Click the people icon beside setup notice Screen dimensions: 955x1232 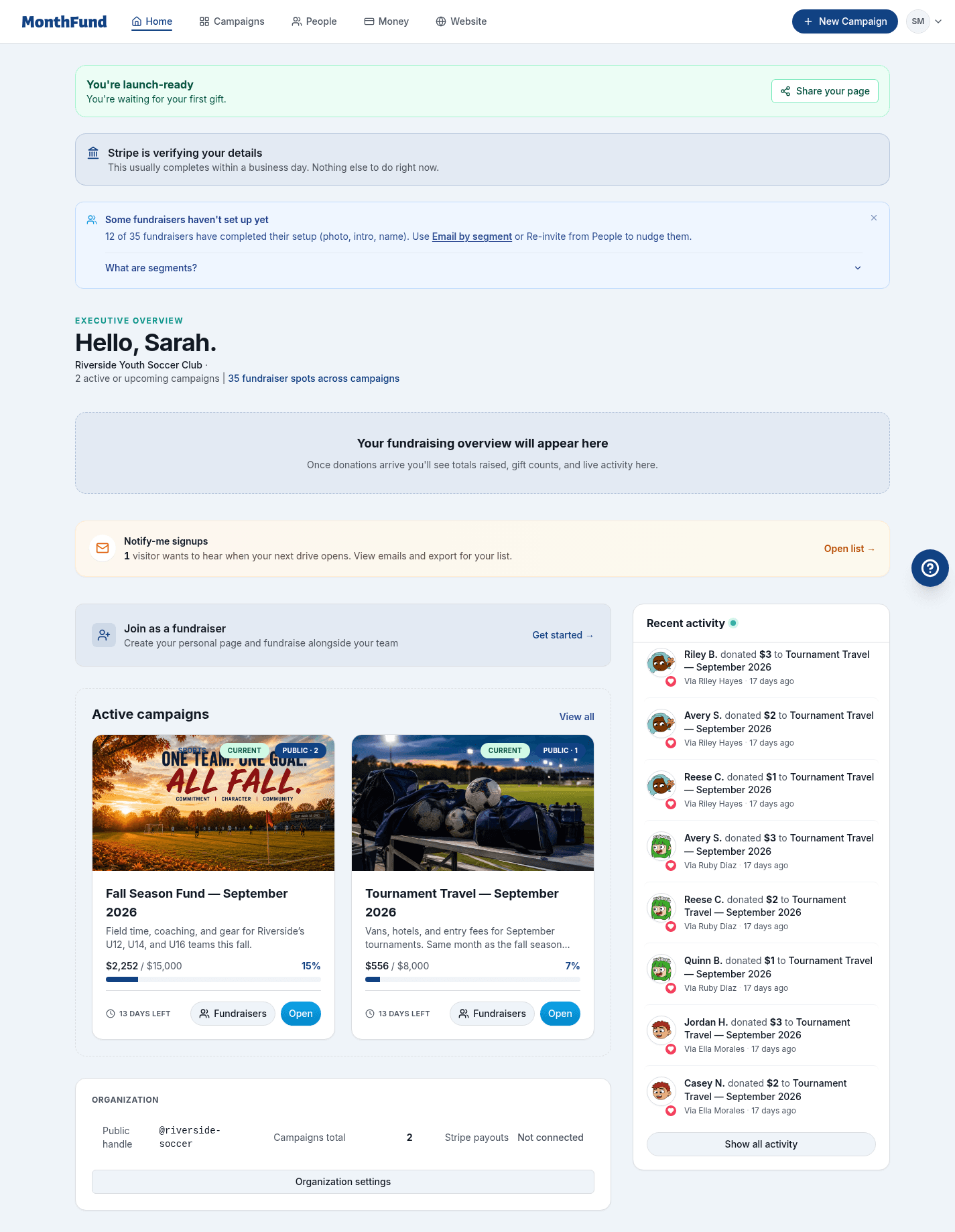pyautogui.click(x=92, y=220)
